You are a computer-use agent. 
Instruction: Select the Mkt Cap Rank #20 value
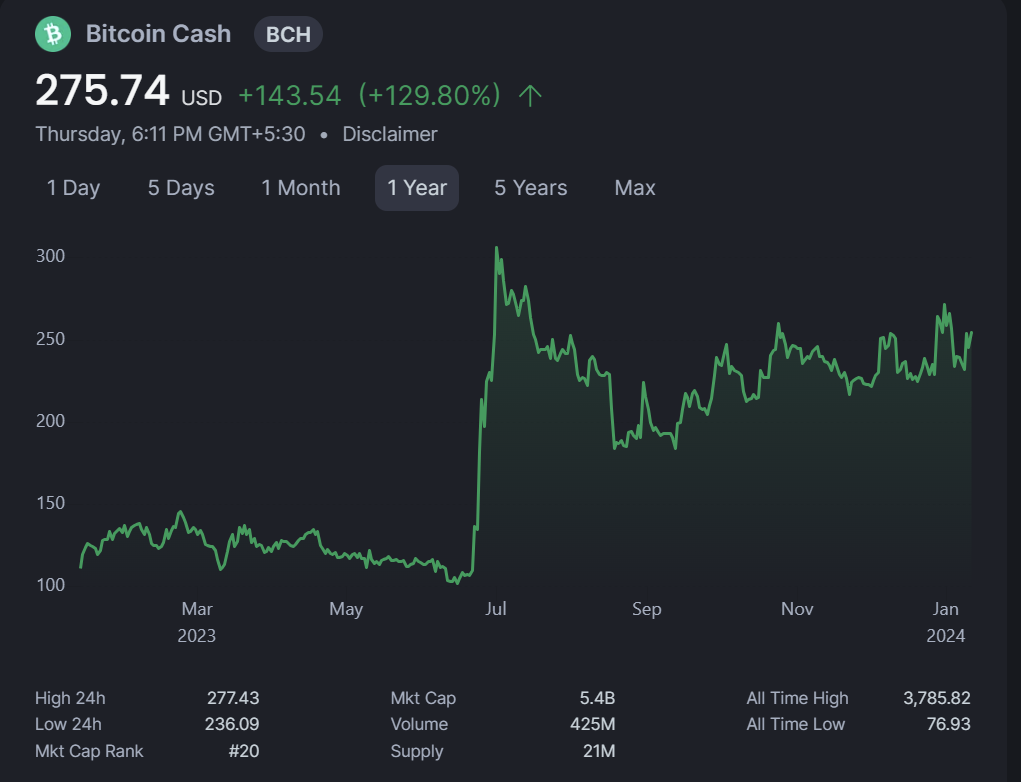[x=243, y=750]
